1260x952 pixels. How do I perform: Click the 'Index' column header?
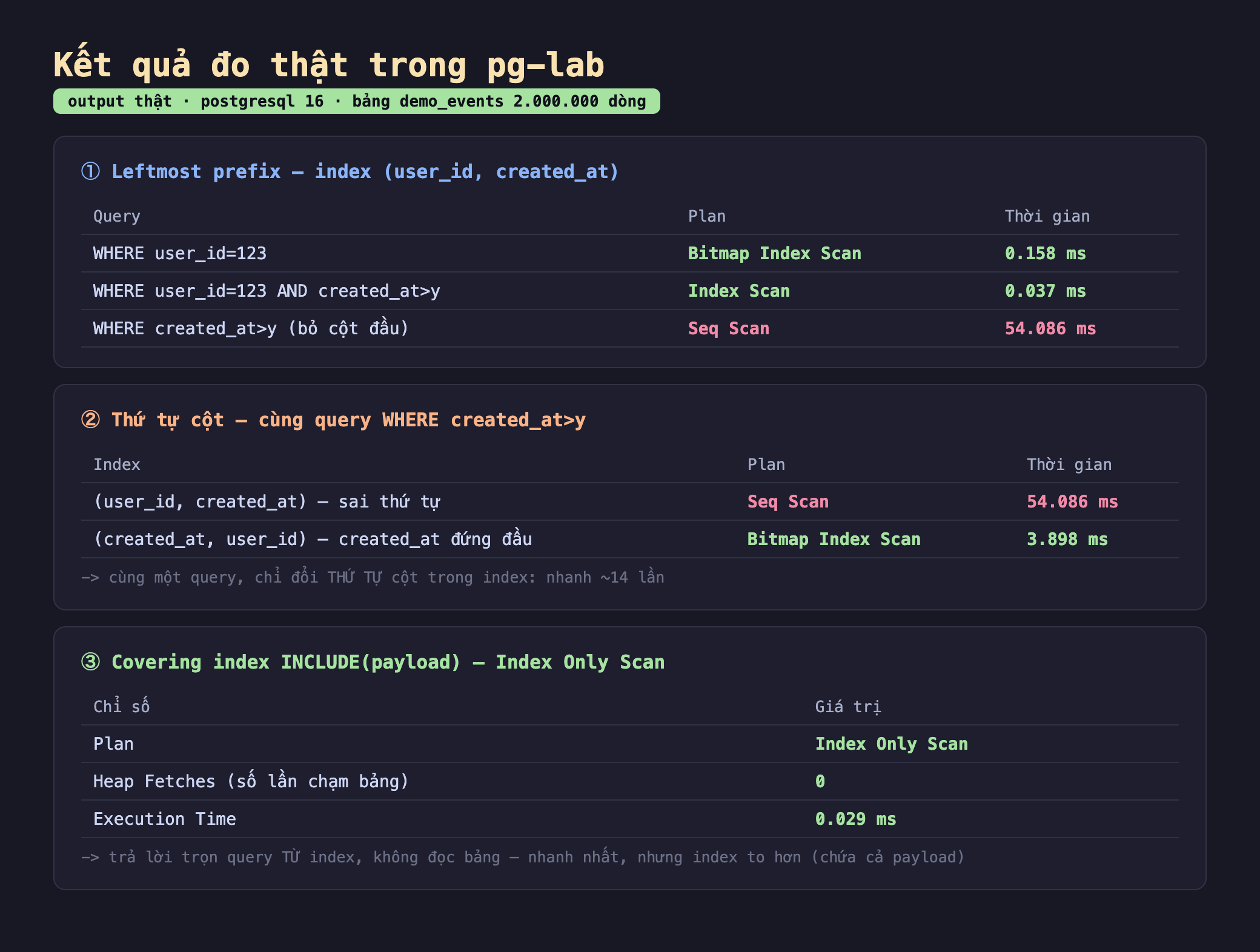[117, 464]
